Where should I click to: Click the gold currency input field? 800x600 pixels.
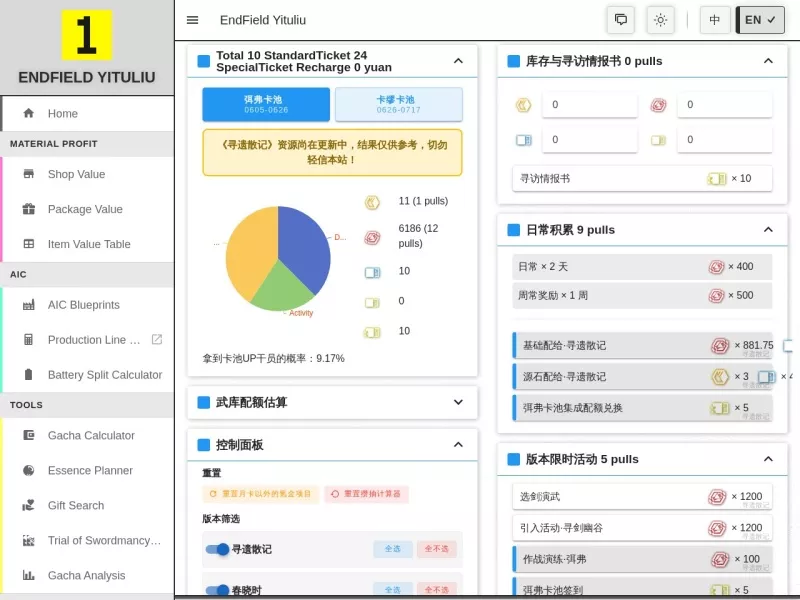[589, 105]
